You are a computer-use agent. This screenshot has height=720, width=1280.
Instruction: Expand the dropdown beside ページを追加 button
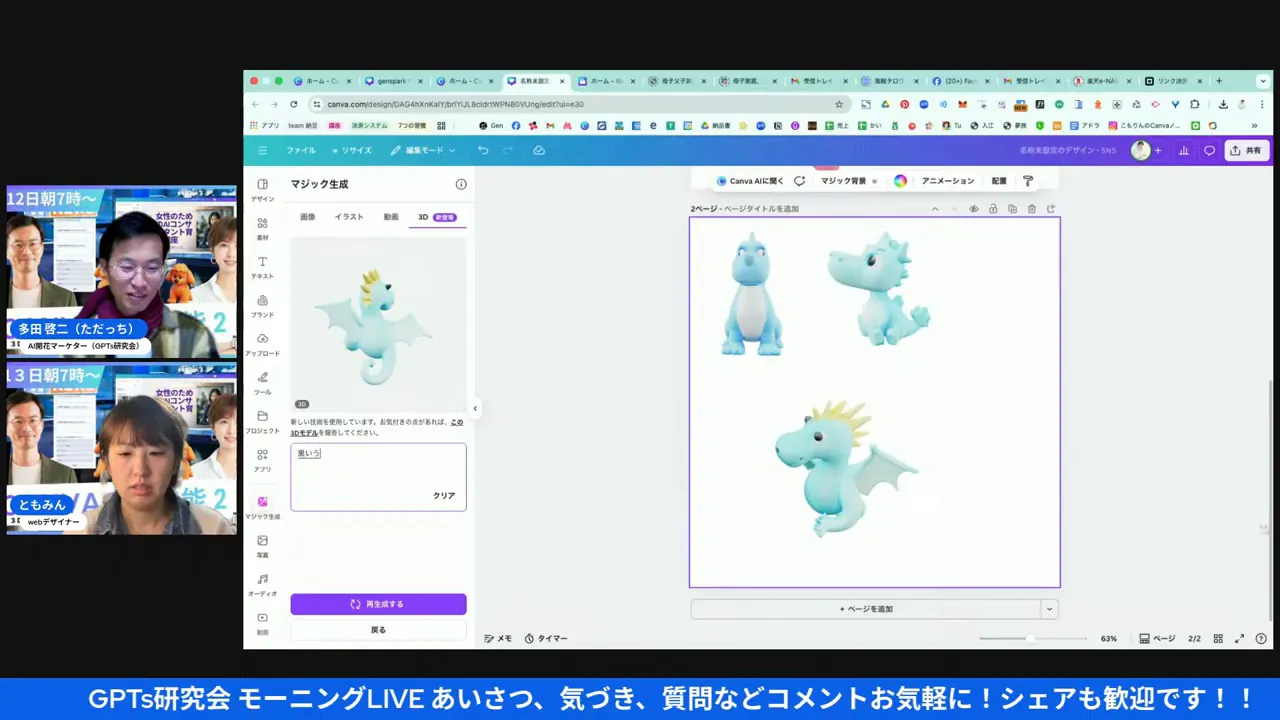[1048, 609]
